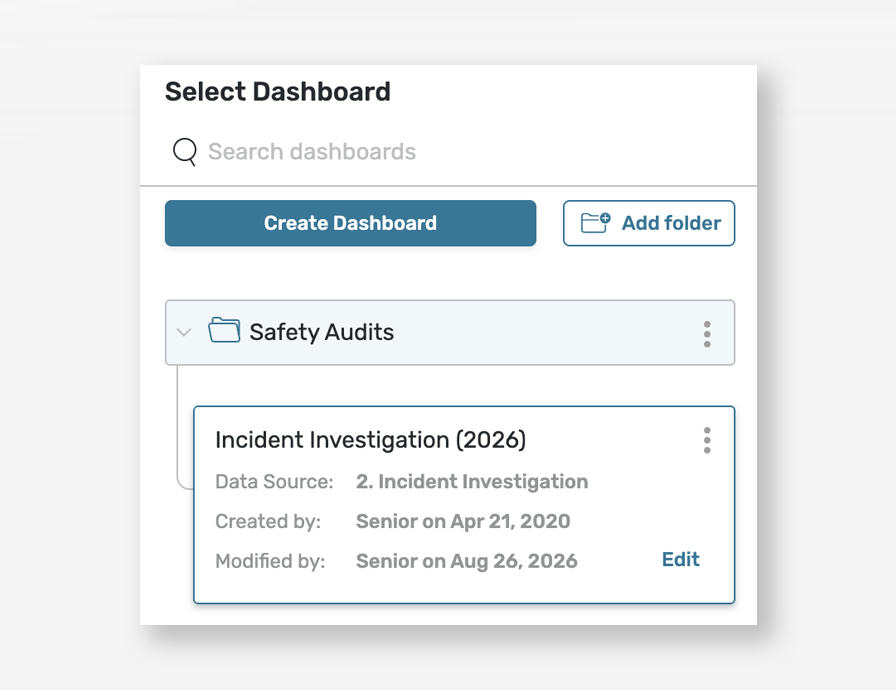896x690 pixels.
Task: Click the Data Source label
Action: [x=274, y=482]
